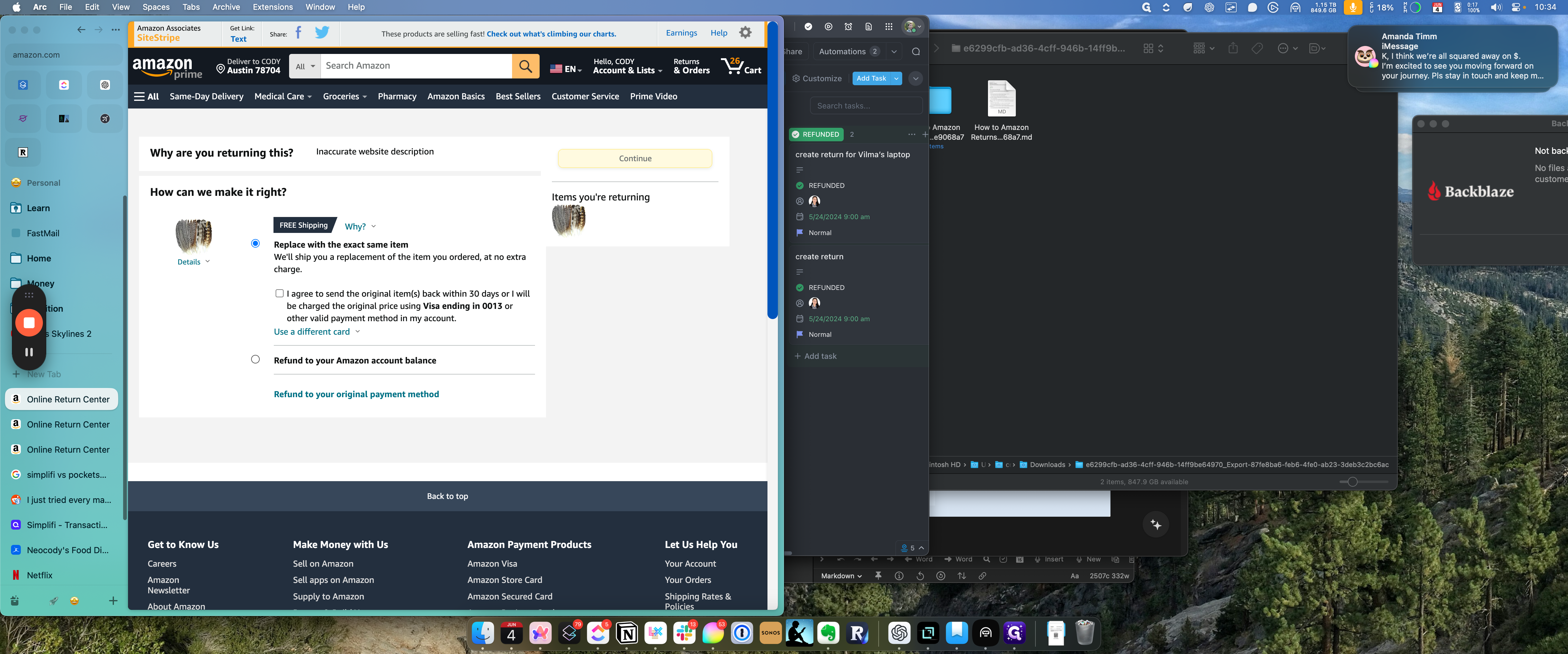The width and height of the screenshot is (1568, 654).
Task: Toggle REFUNDED status on Vilma's laptop task
Action: (x=800, y=186)
